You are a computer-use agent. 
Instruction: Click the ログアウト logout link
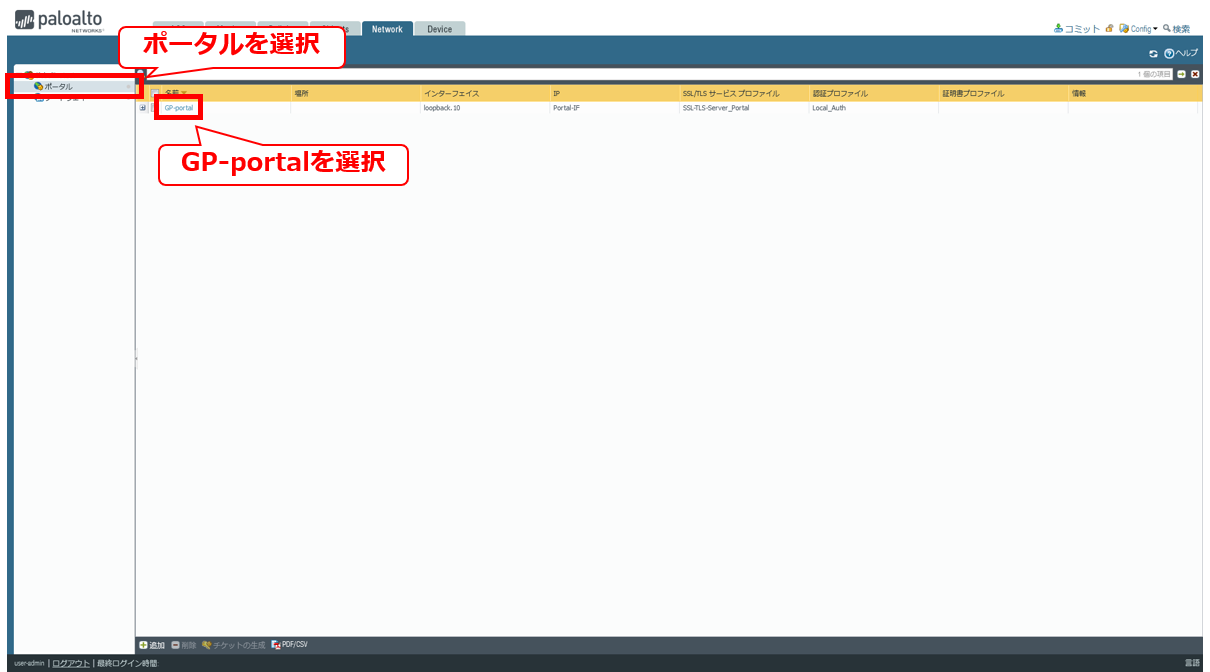click(71, 663)
